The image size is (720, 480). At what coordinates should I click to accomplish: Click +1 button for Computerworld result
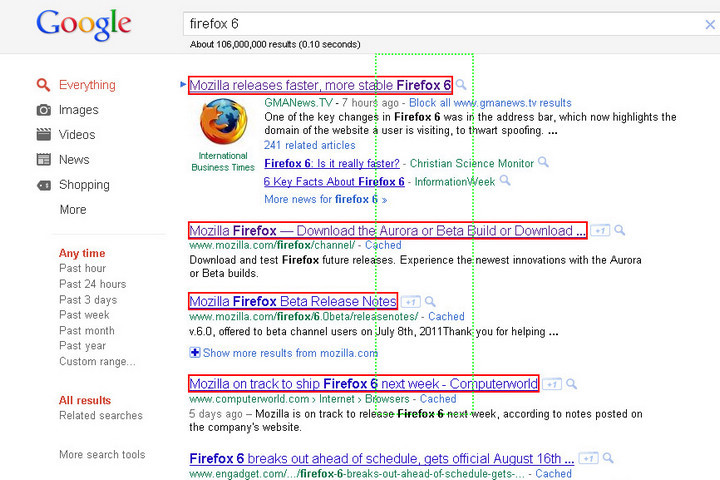[x=552, y=384]
